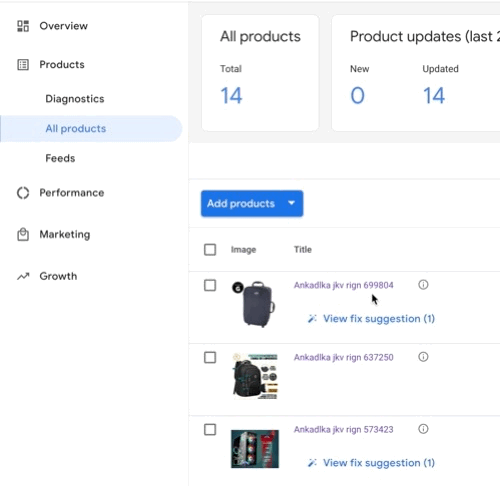Open Overview in the sidebar

(63, 26)
